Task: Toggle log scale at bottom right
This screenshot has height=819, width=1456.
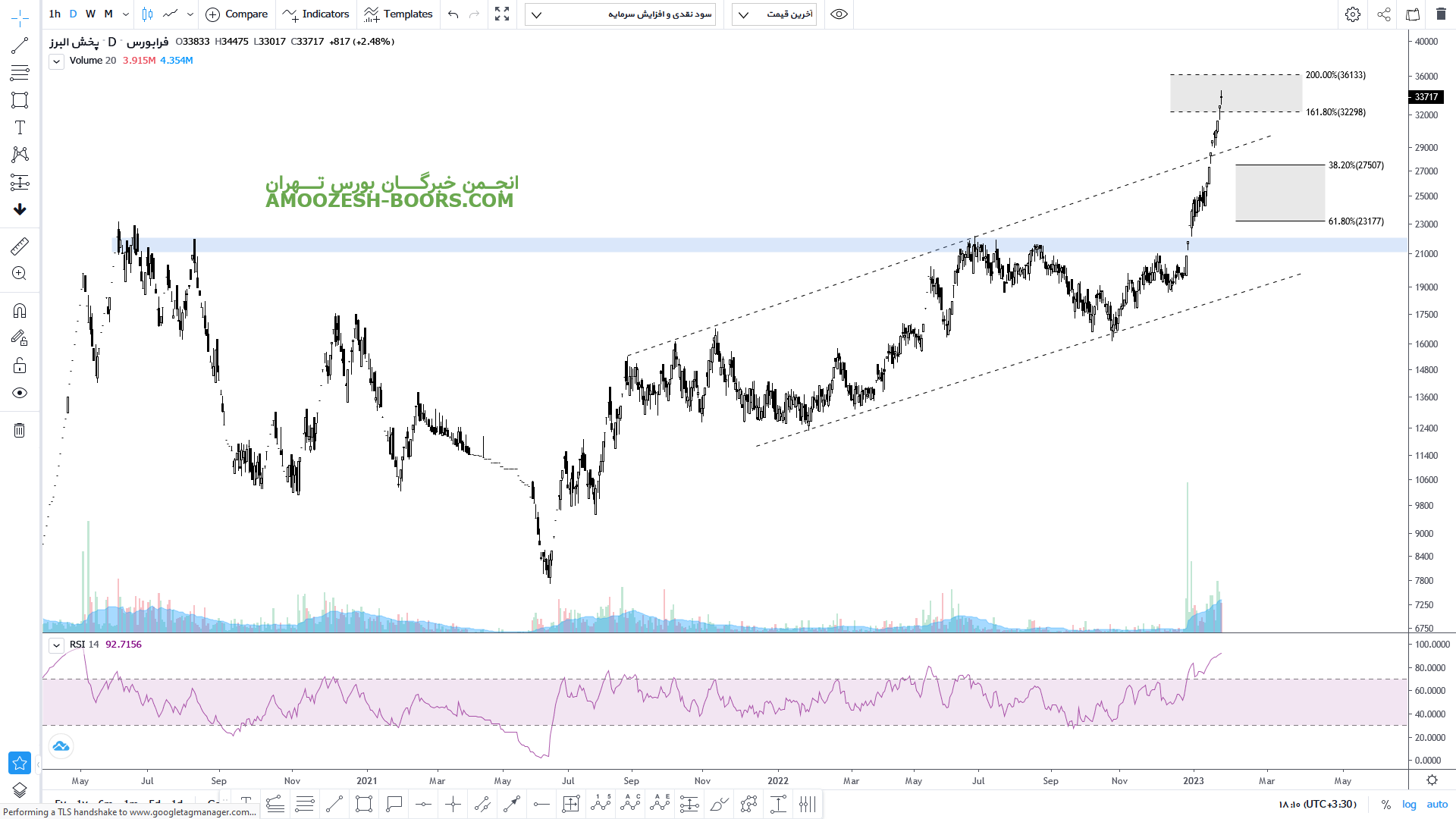Action: [x=1409, y=805]
